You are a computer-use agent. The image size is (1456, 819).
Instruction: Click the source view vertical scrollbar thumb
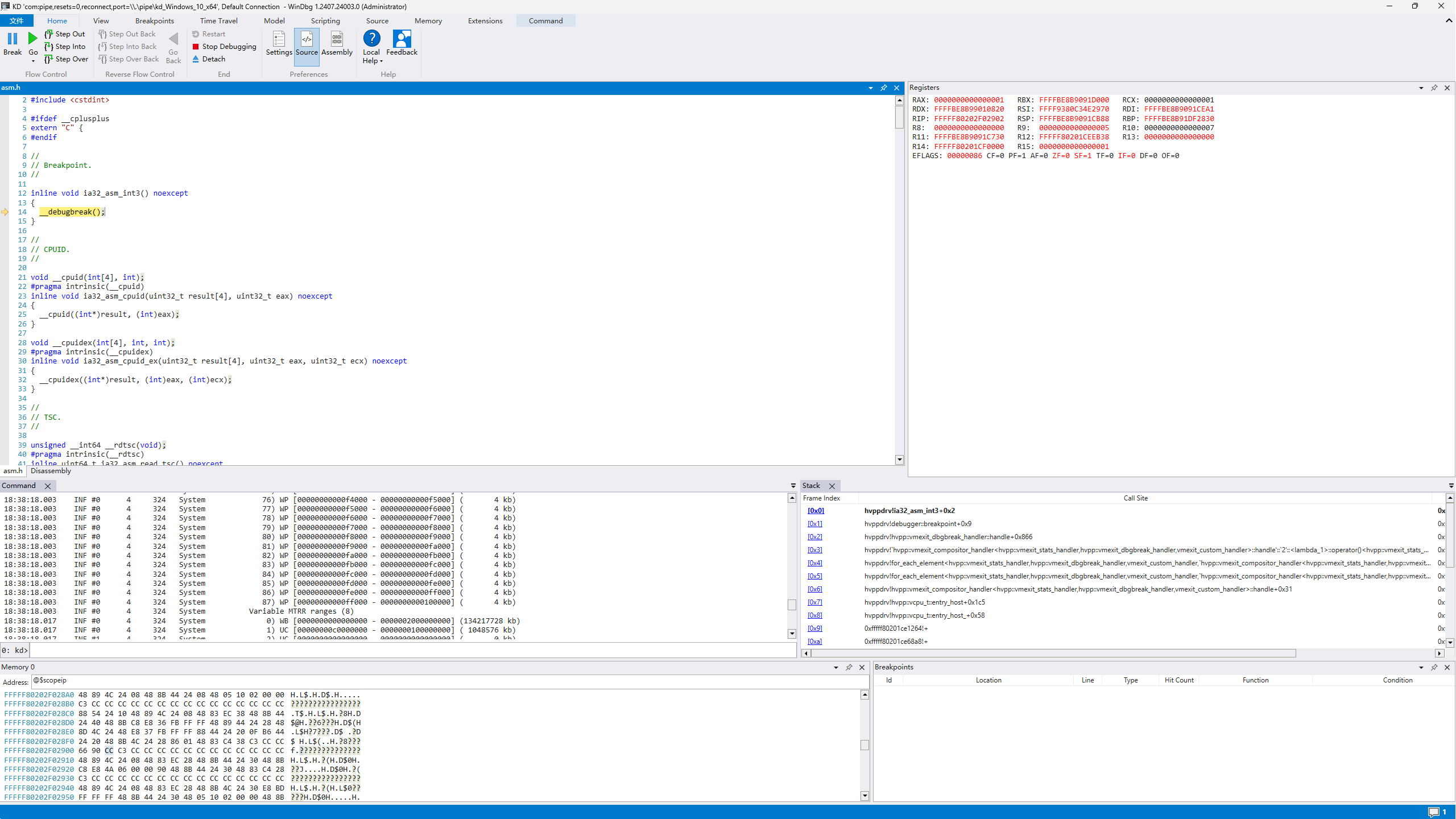pos(899,117)
